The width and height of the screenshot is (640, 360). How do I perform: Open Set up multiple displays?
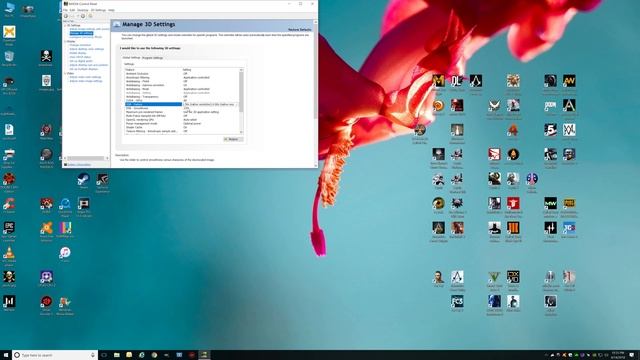point(84,69)
